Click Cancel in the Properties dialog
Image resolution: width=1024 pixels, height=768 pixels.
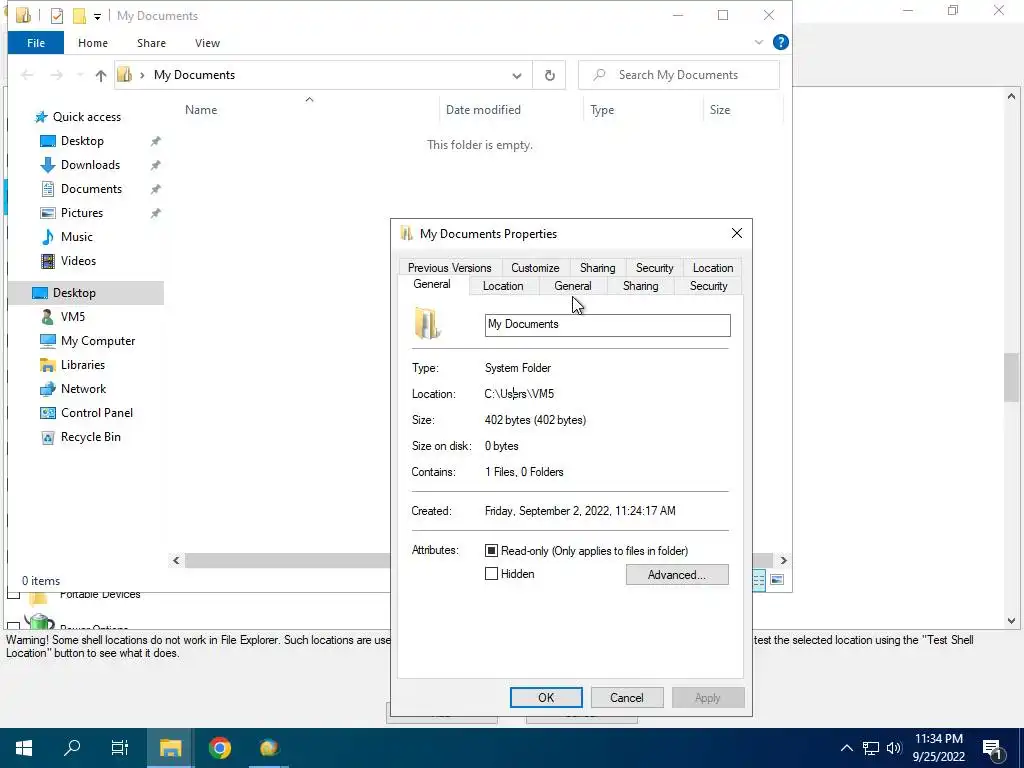click(x=626, y=697)
